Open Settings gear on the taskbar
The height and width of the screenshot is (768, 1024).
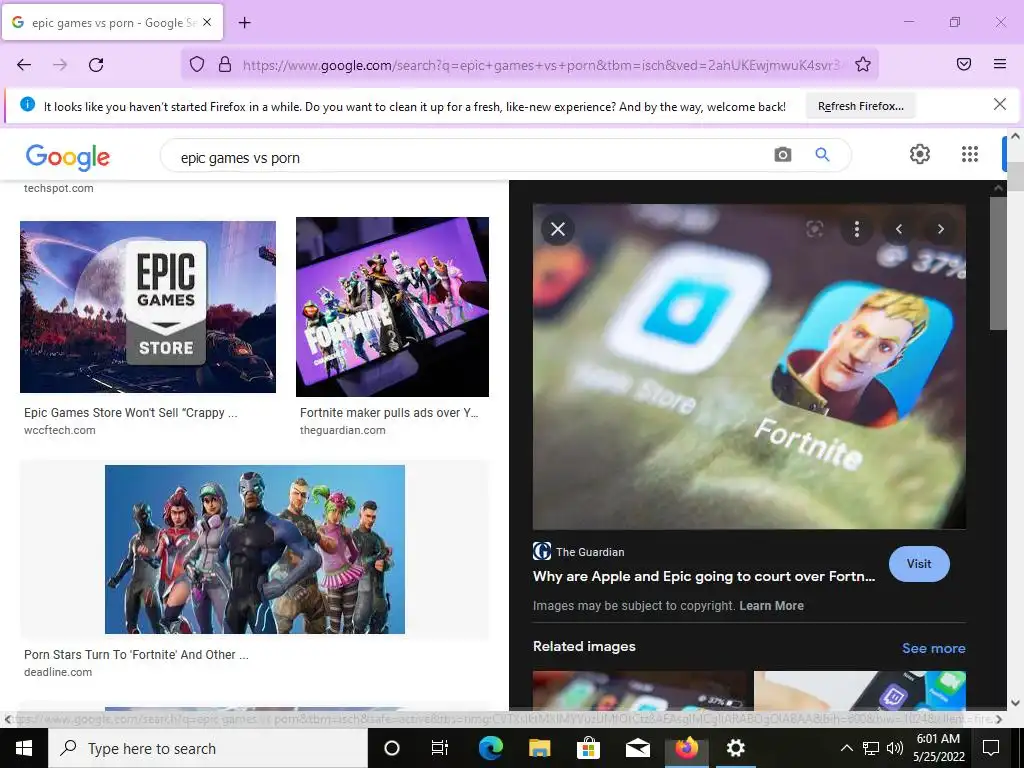point(735,748)
